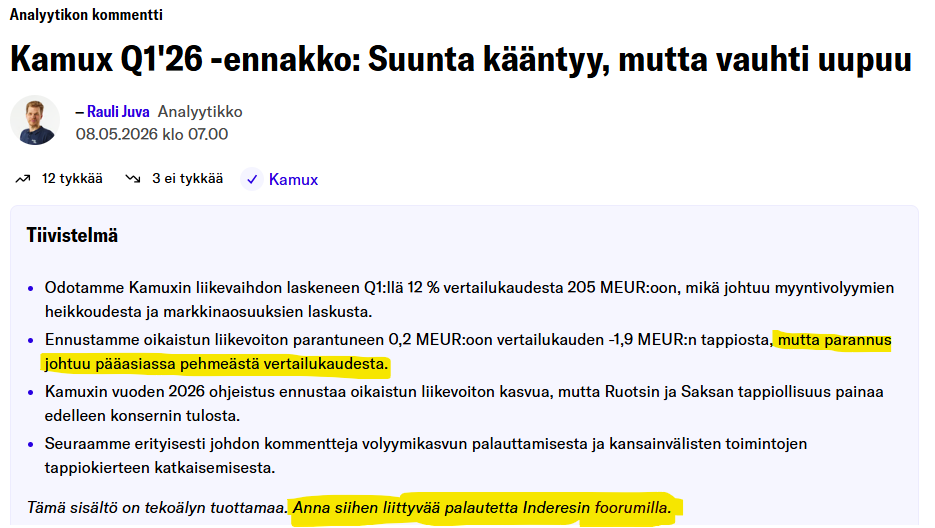Click the downward trend dislike icon
The width and height of the screenshot is (935, 528).
(x=132, y=179)
